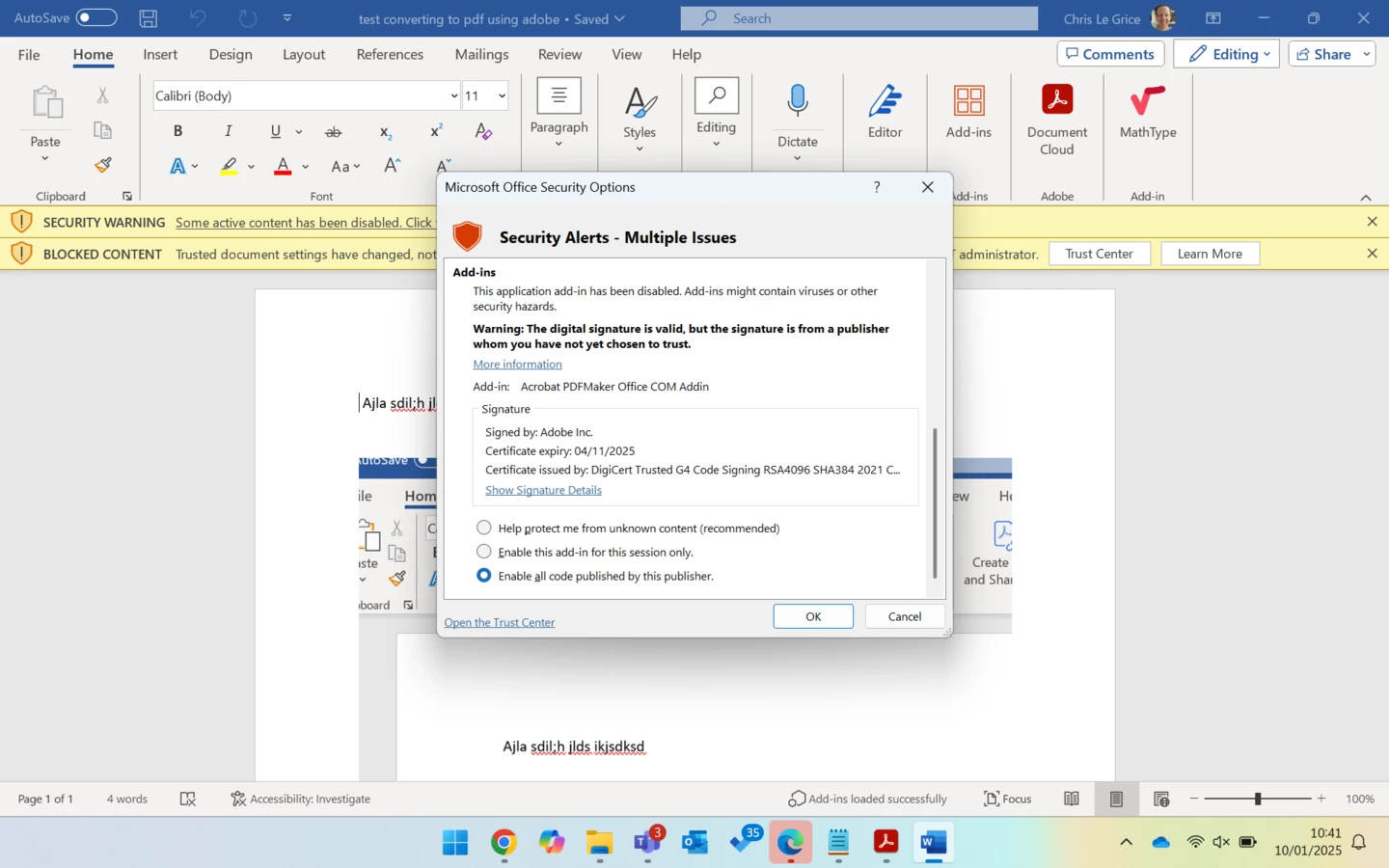Open the Editor pane
This screenshot has width=1389, height=868.
(x=885, y=112)
